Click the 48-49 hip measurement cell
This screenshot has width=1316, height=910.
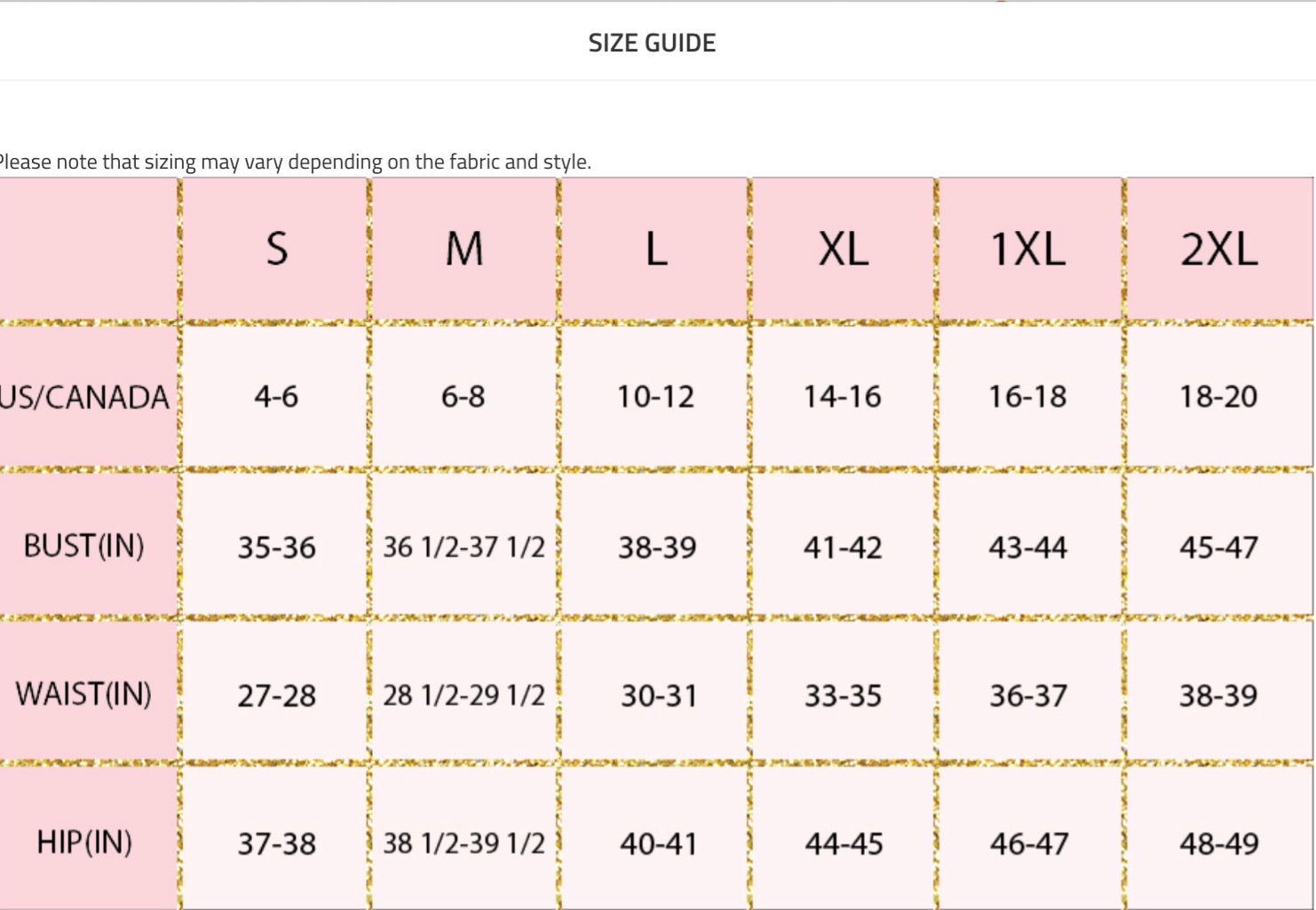[x=1218, y=843]
